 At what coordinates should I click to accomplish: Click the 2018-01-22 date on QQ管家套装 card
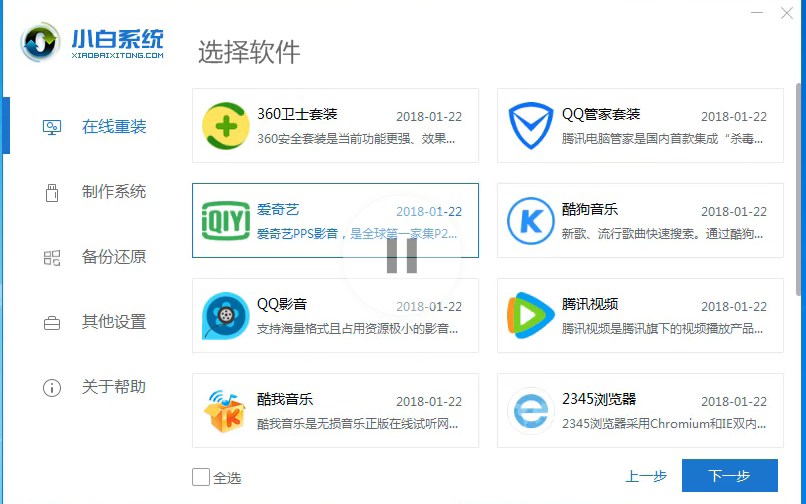[734, 117]
